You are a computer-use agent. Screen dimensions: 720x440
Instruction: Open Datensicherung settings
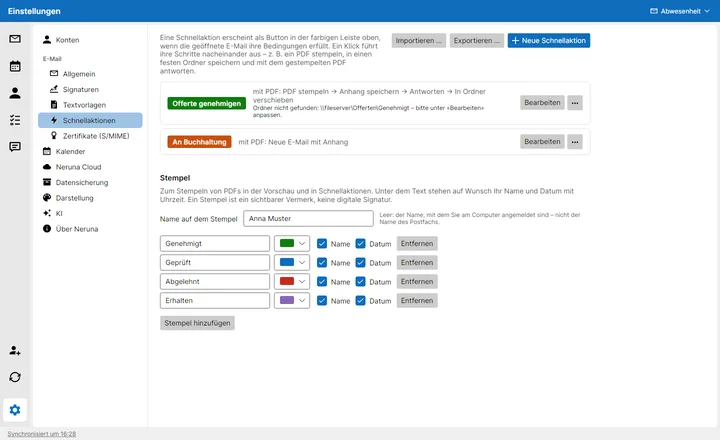pos(90,182)
